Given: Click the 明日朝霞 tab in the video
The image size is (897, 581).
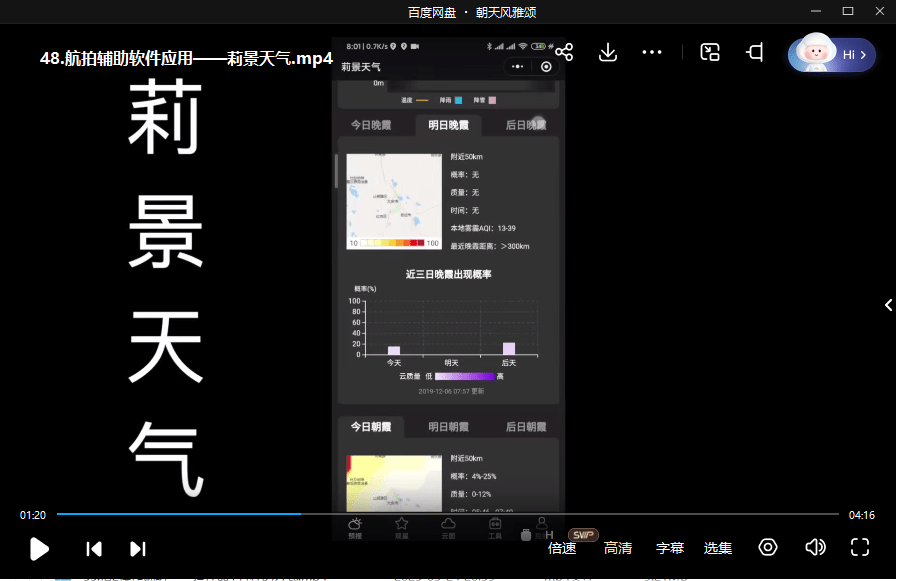Looking at the screenshot, I should (x=448, y=427).
